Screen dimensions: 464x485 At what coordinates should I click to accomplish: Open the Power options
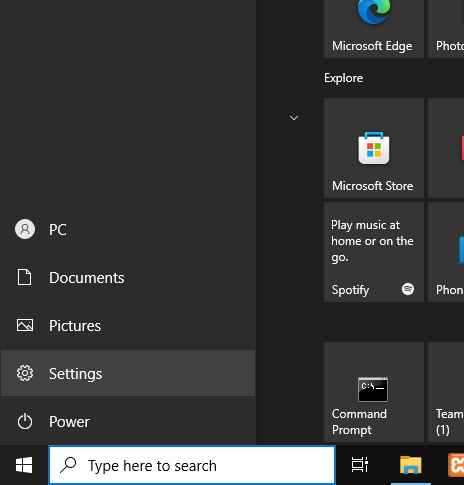[x=128, y=421]
